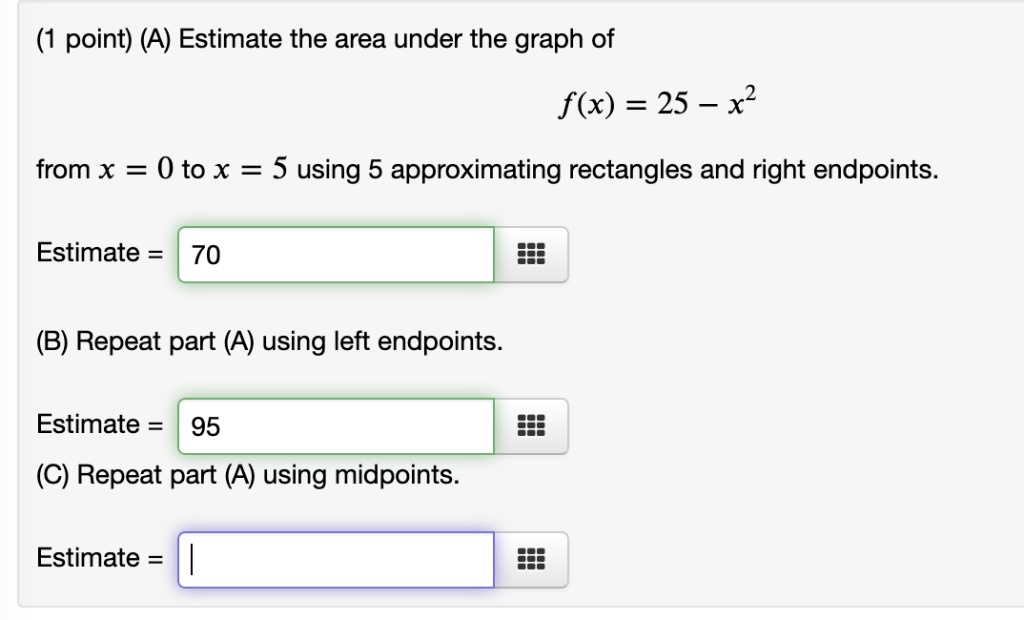This screenshot has height=620, width=1024.
Task: Click the estimate field for left endpoints
Action: click(x=335, y=425)
